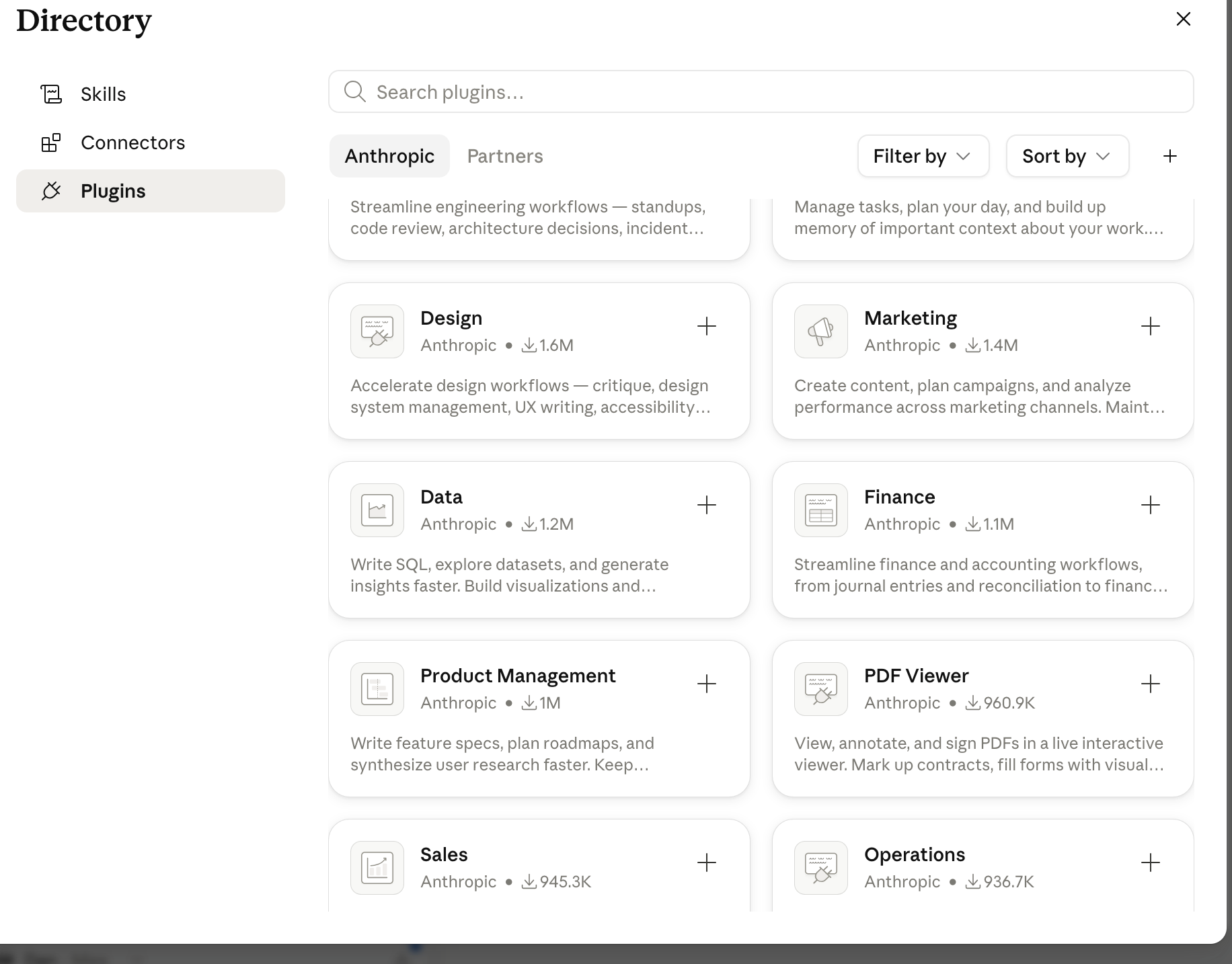
Task: Add the Sales plugin with its plus
Action: 707,862
